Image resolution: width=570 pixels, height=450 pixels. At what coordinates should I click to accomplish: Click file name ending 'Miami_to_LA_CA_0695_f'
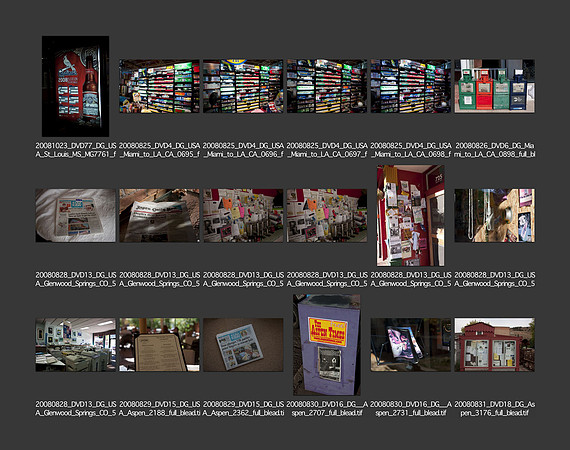160,150
